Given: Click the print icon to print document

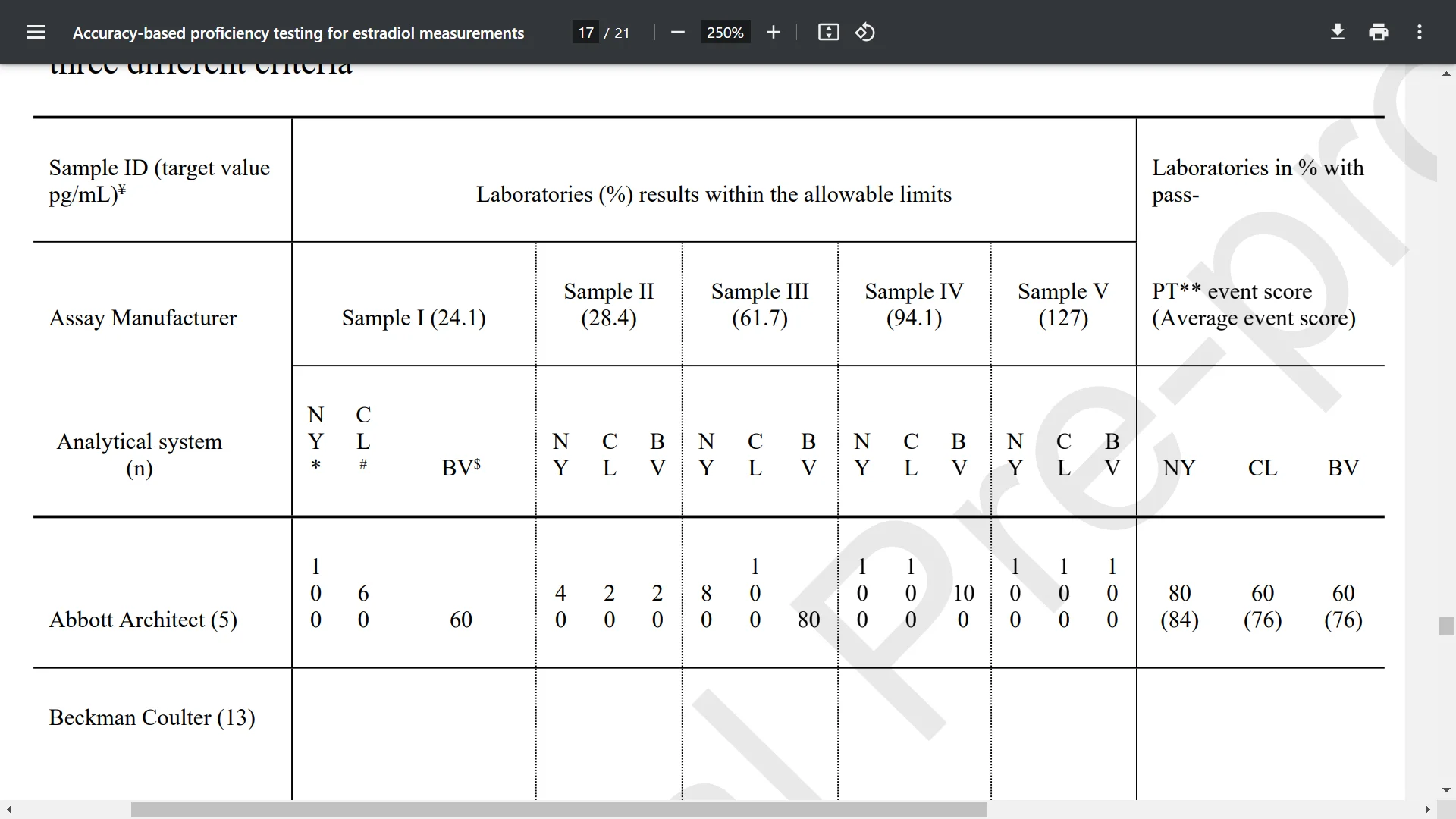Looking at the screenshot, I should (1378, 30).
